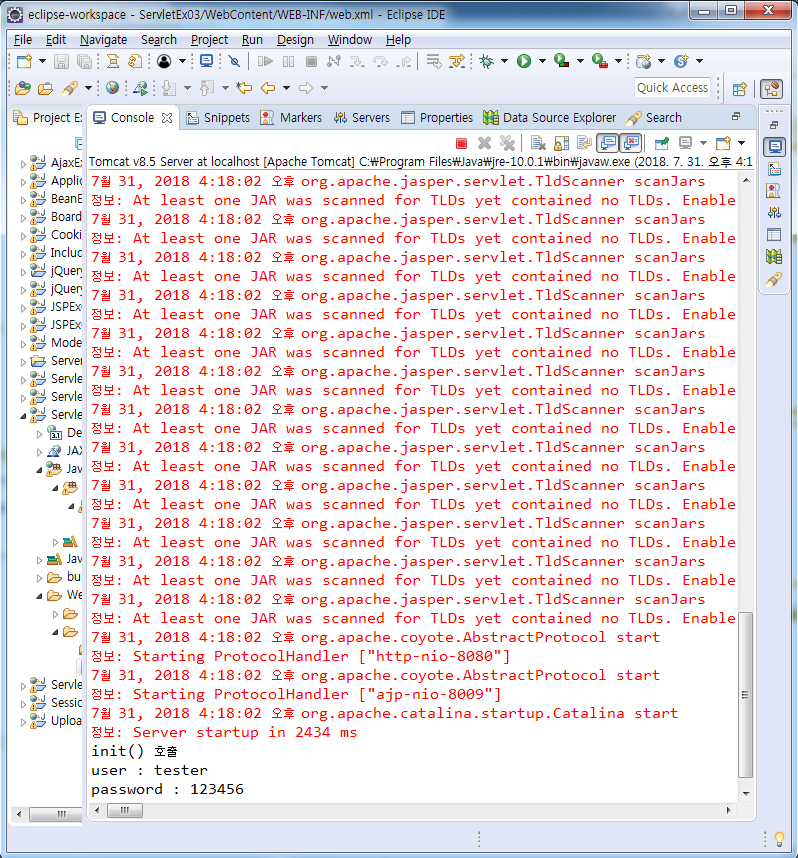
Task: Click the Project Explorer tab
Action: (48, 118)
